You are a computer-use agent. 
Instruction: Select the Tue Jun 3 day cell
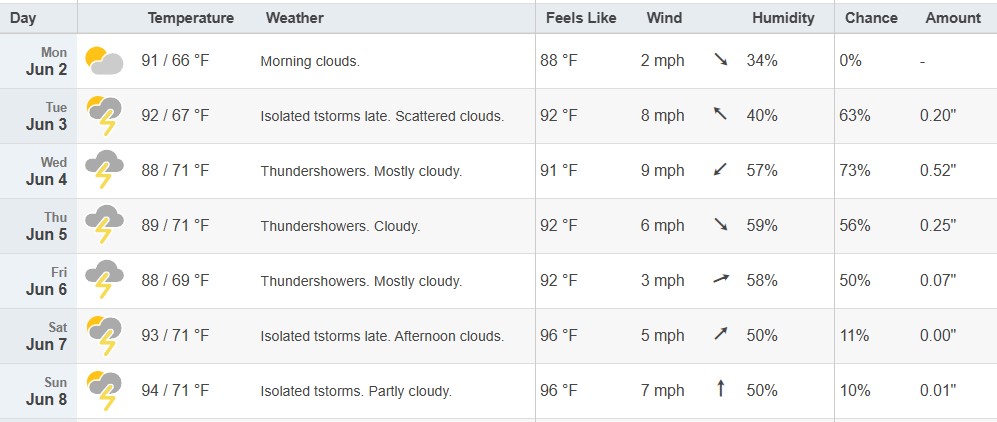(39, 116)
